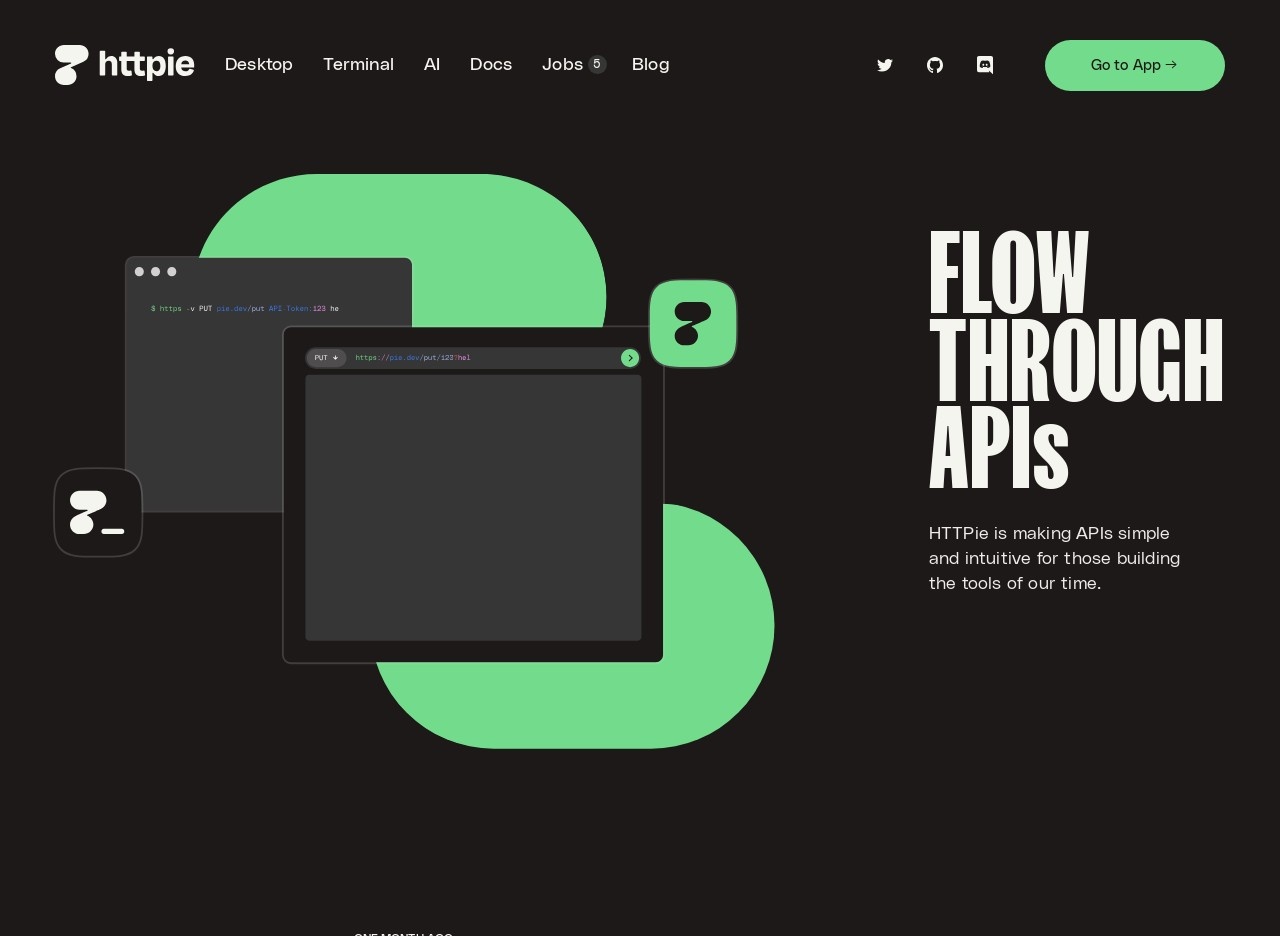Image resolution: width=1280 pixels, height=936 pixels.
Task: Click the green HTTPie desktop app icon
Action: tap(693, 324)
